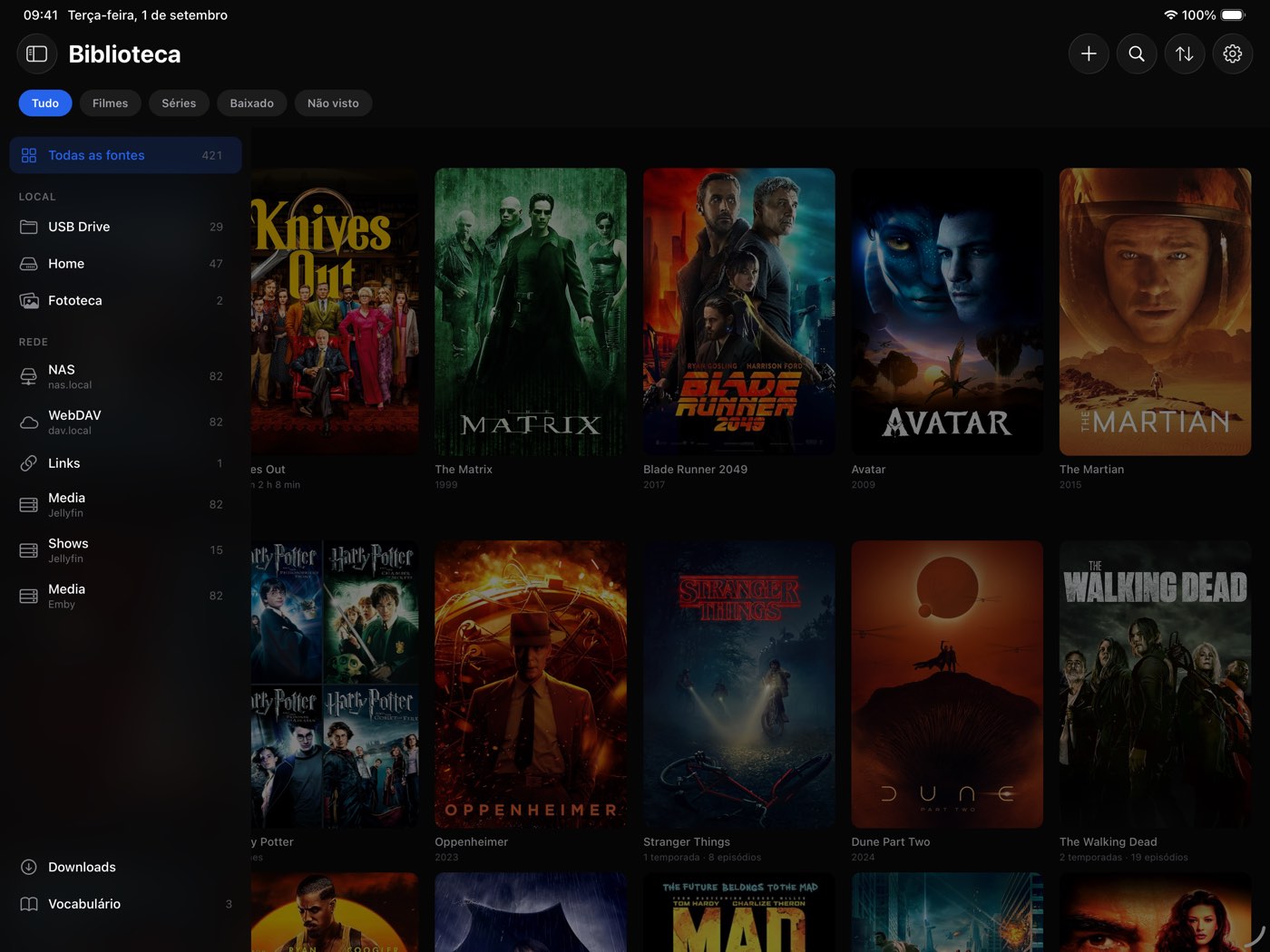Click the 'The Martian' title text
Image resolution: width=1270 pixels, height=952 pixels.
(1092, 470)
